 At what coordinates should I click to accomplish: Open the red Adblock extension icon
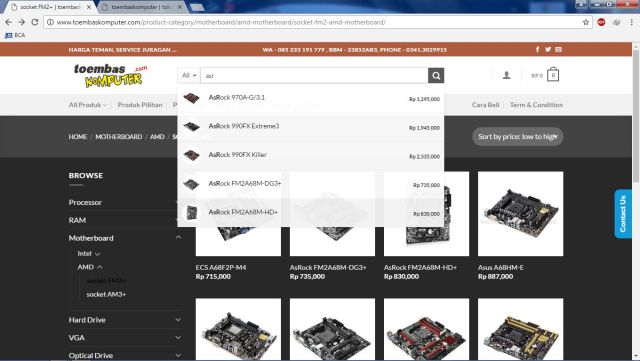tap(601, 22)
